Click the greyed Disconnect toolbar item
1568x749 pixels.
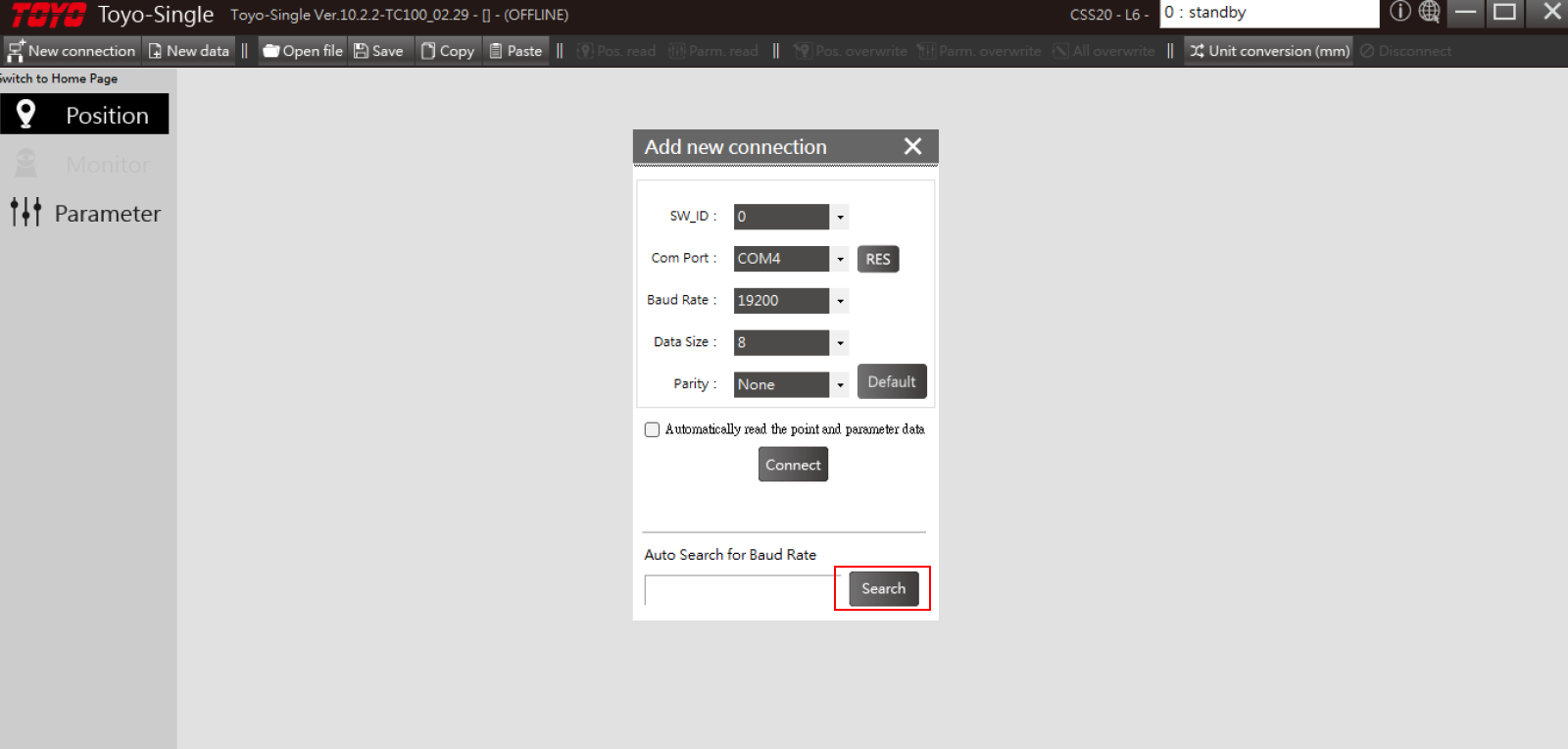[1406, 51]
